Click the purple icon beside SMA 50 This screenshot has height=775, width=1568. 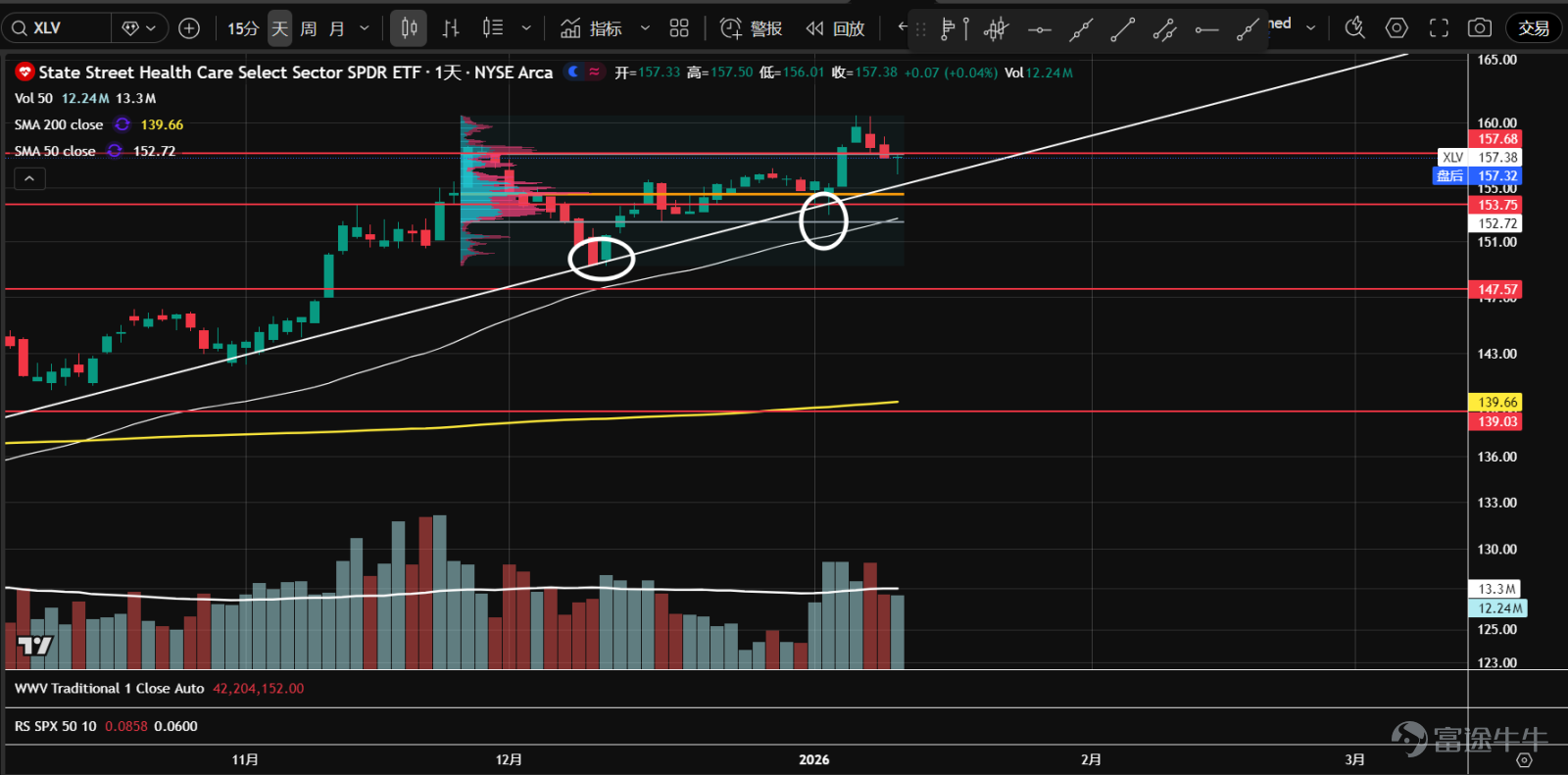click(115, 151)
